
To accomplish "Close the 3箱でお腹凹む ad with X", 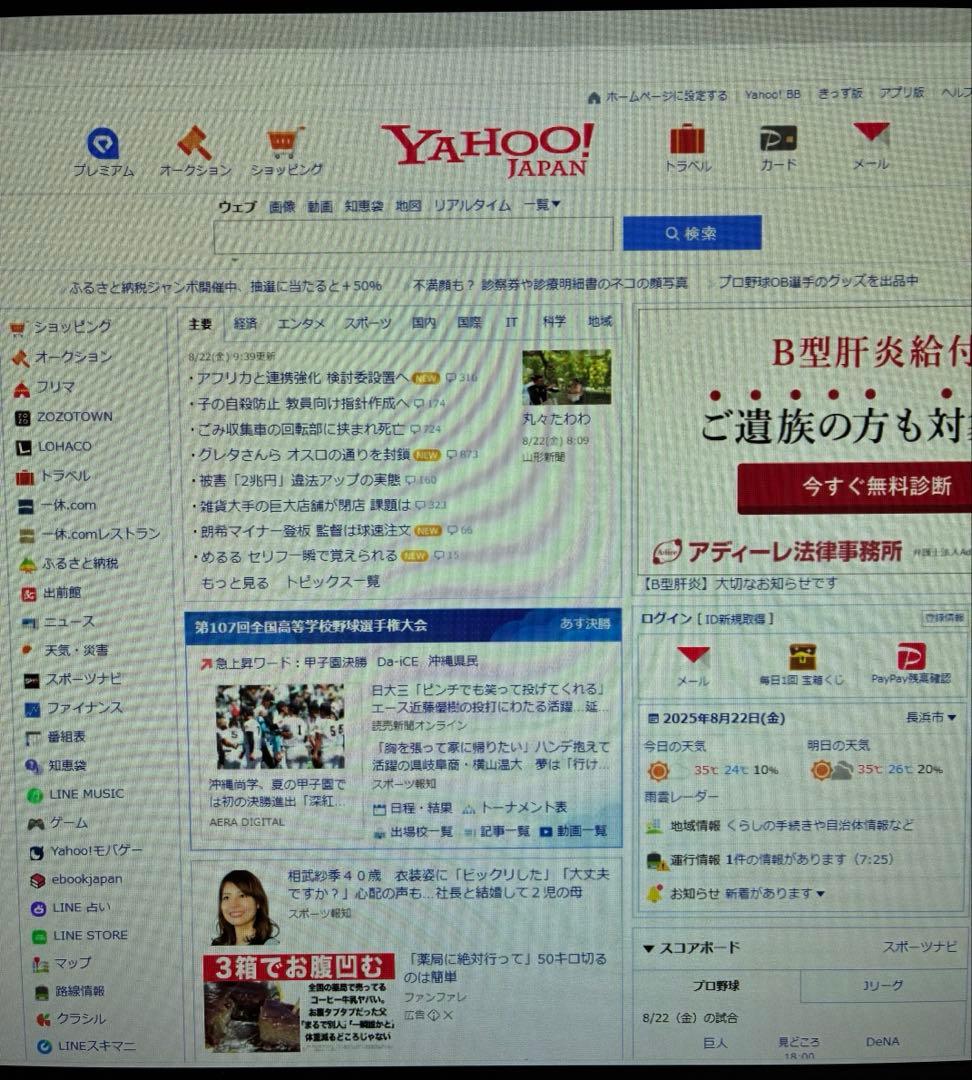I will 448,1015.
